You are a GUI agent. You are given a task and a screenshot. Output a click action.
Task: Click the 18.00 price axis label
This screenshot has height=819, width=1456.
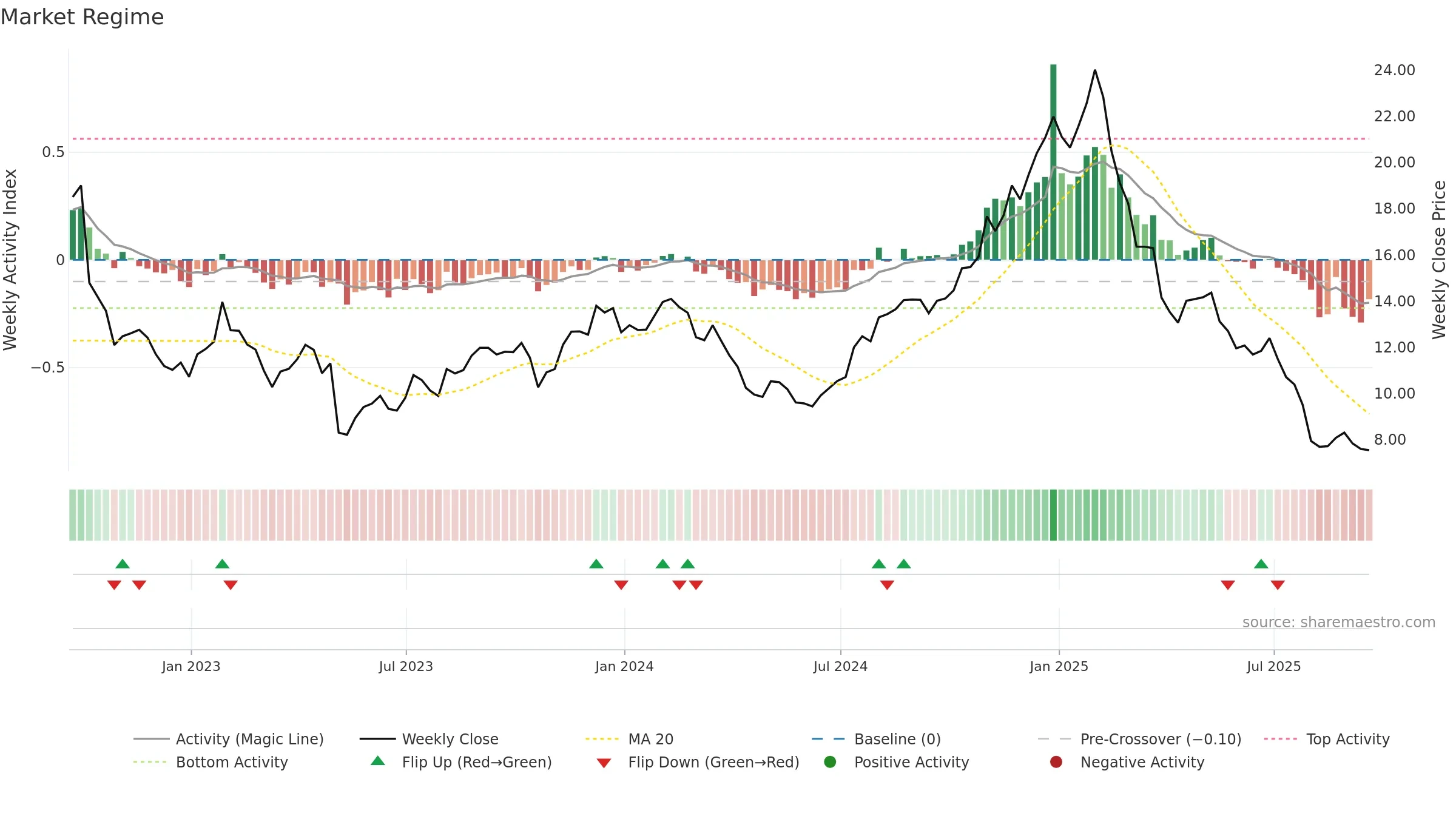click(1395, 209)
